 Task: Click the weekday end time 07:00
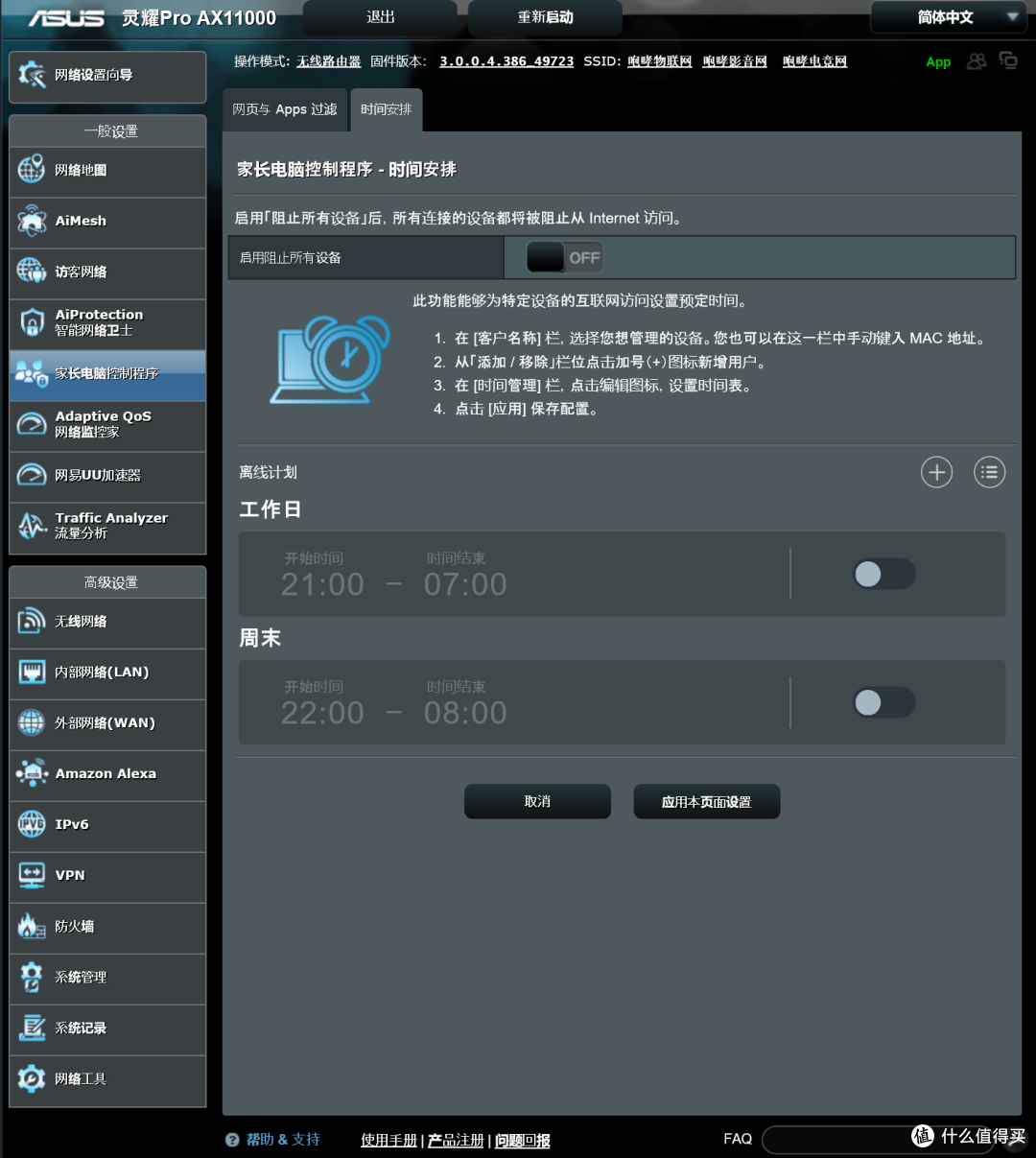(x=465, y=584)
